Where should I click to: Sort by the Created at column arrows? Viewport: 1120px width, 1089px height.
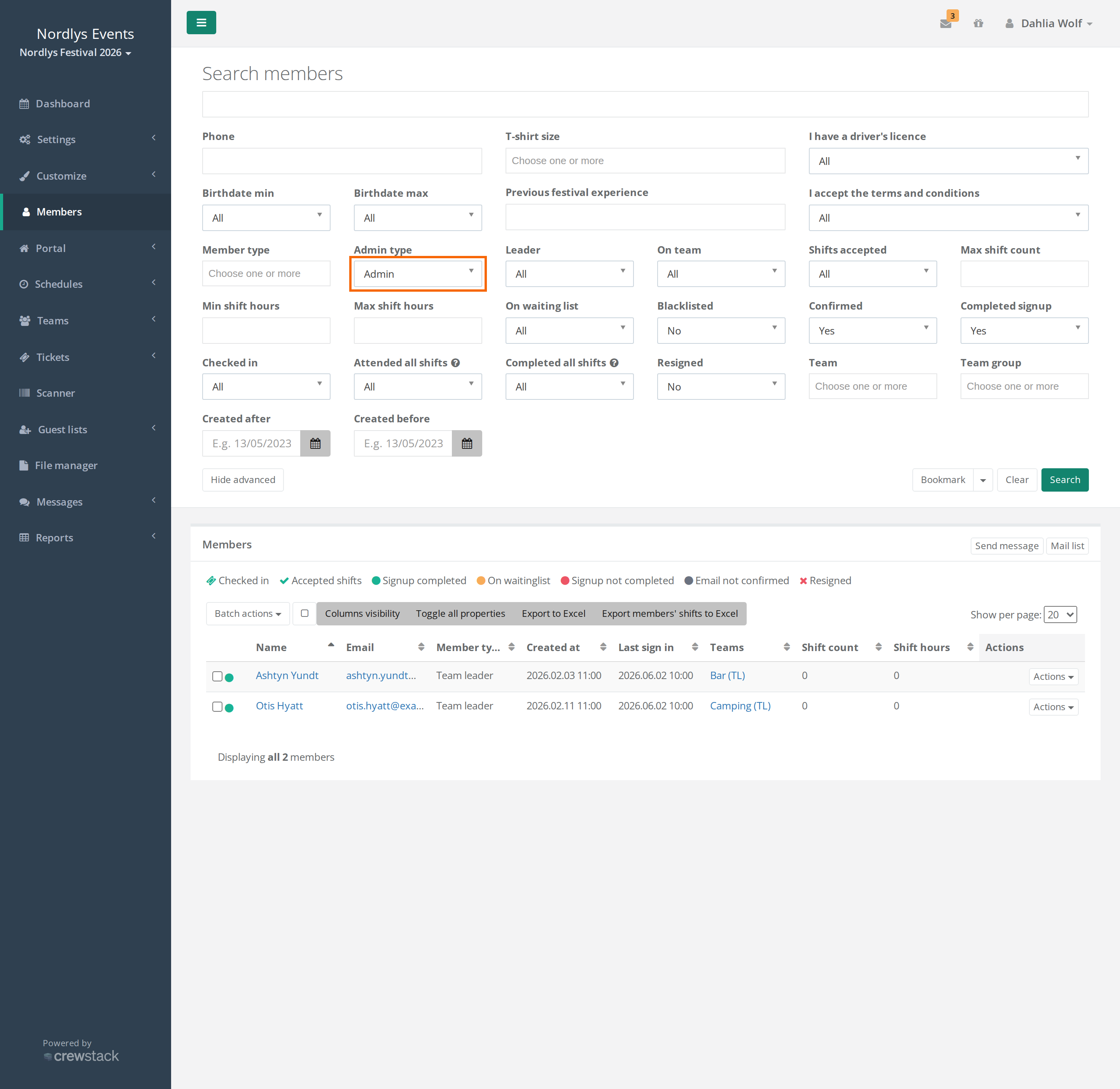pyautogui.click(x=603, y=647)
